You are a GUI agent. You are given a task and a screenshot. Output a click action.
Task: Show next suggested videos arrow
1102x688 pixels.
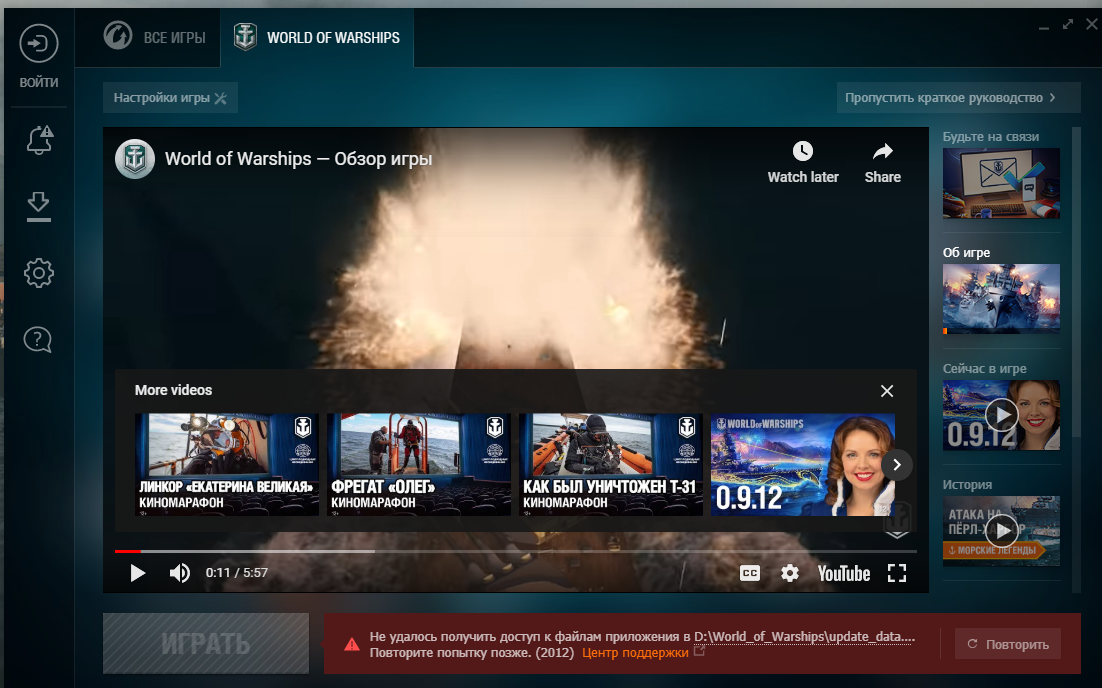897,465
